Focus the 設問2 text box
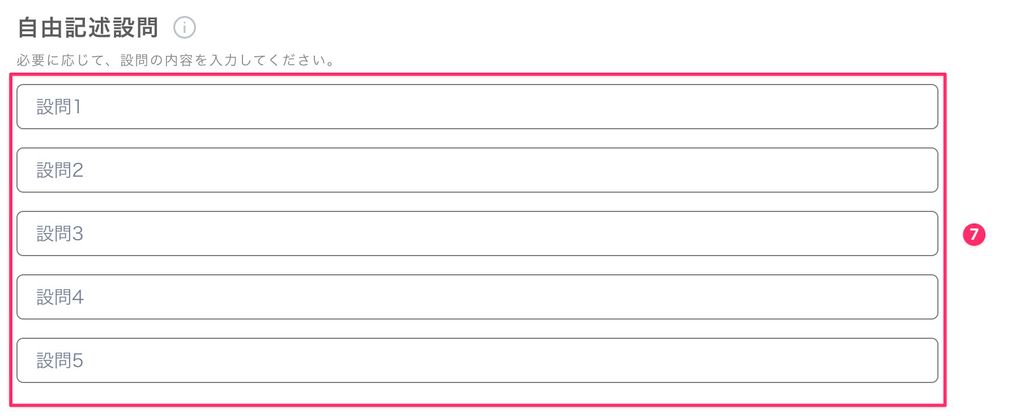Viewport: 1024px width, 416px height. point(477,170)
